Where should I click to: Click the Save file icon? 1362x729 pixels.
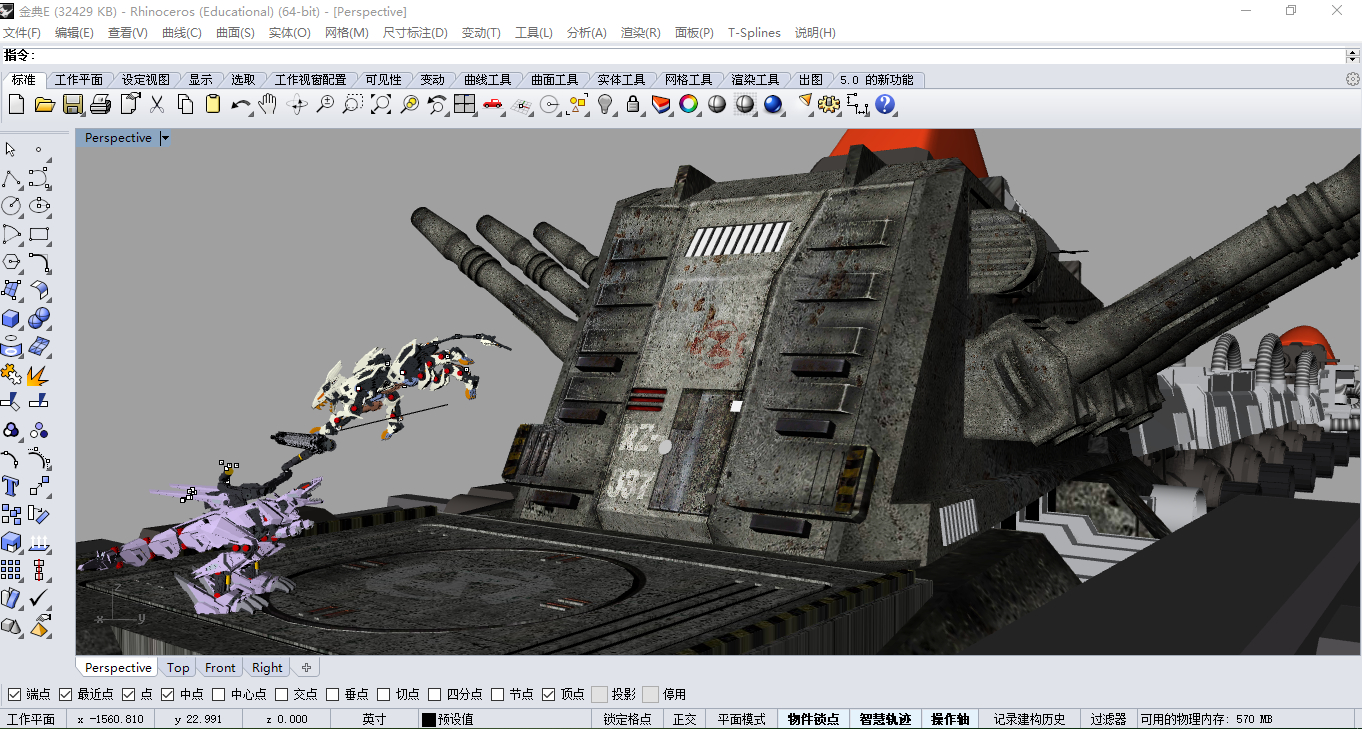pos(72,104)
